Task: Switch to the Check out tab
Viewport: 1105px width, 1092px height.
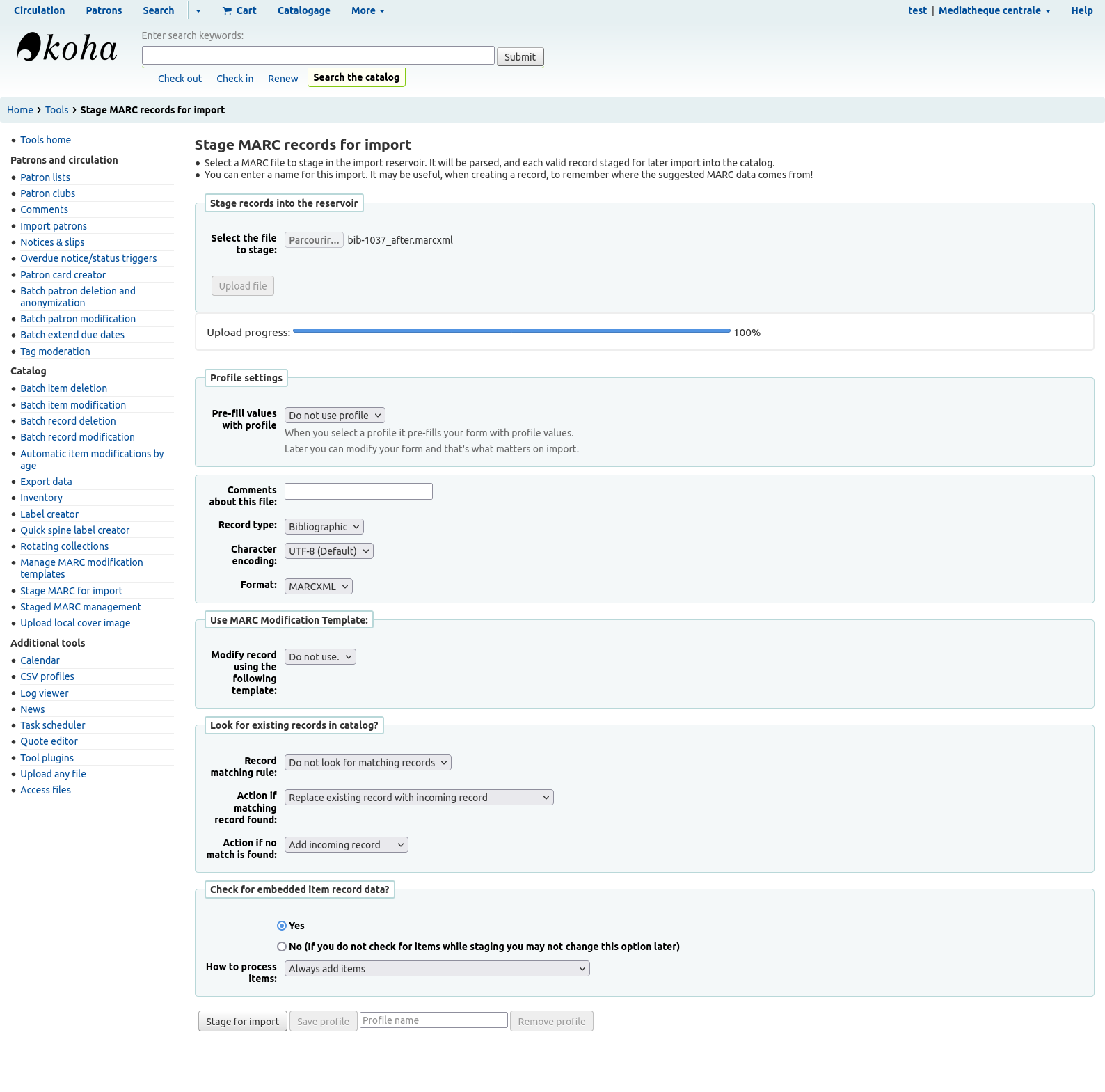Action: [x=180, y=79]
